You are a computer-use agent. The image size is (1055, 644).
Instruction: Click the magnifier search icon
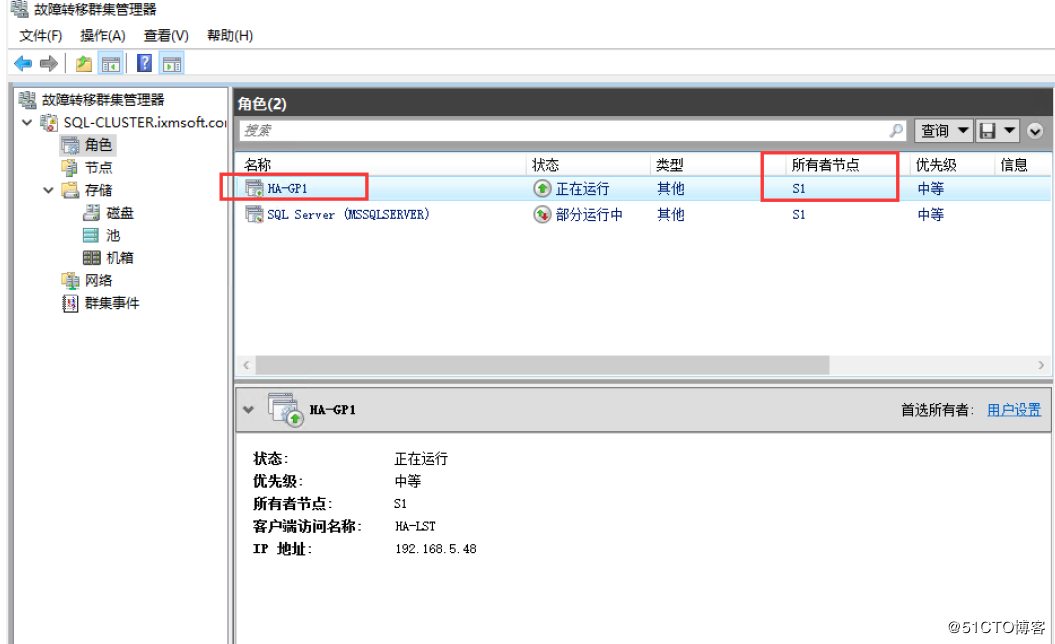pos(897,131)
